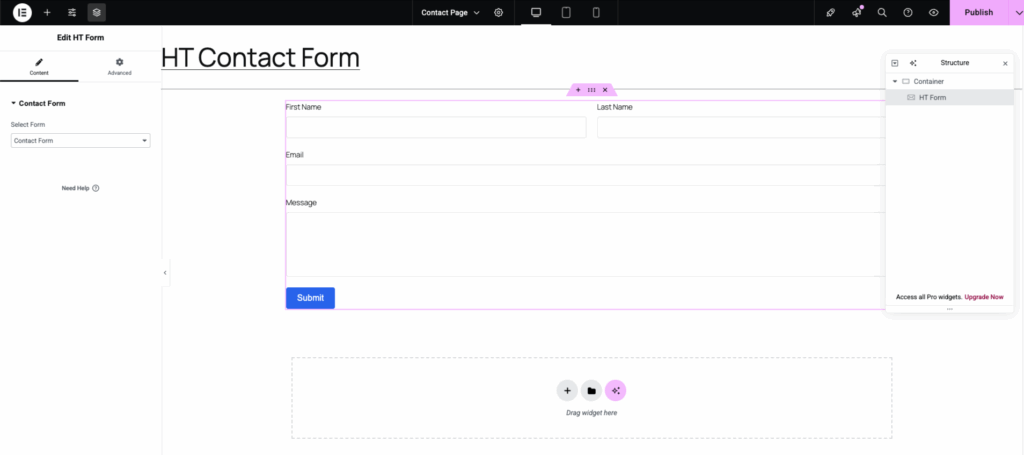Open the Help question mark icon

pos(908,12)
